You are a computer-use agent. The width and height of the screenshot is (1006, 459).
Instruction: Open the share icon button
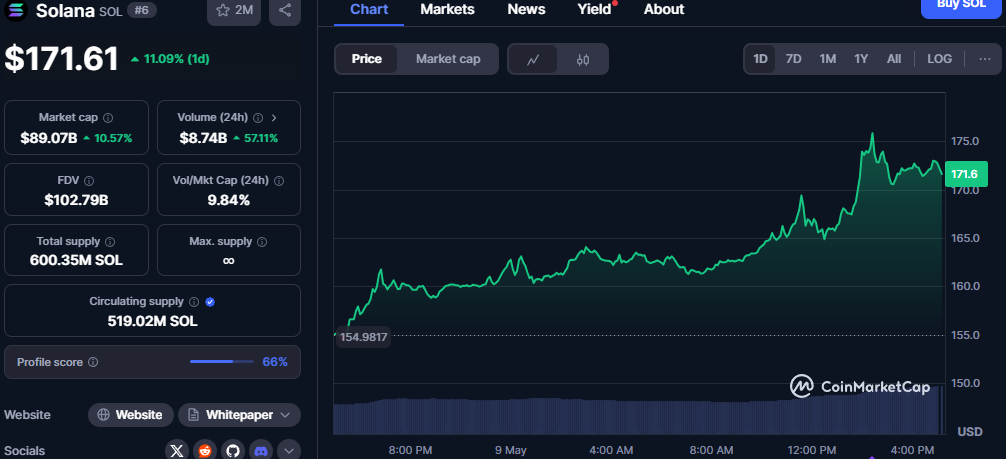click(x=285, y=10)
